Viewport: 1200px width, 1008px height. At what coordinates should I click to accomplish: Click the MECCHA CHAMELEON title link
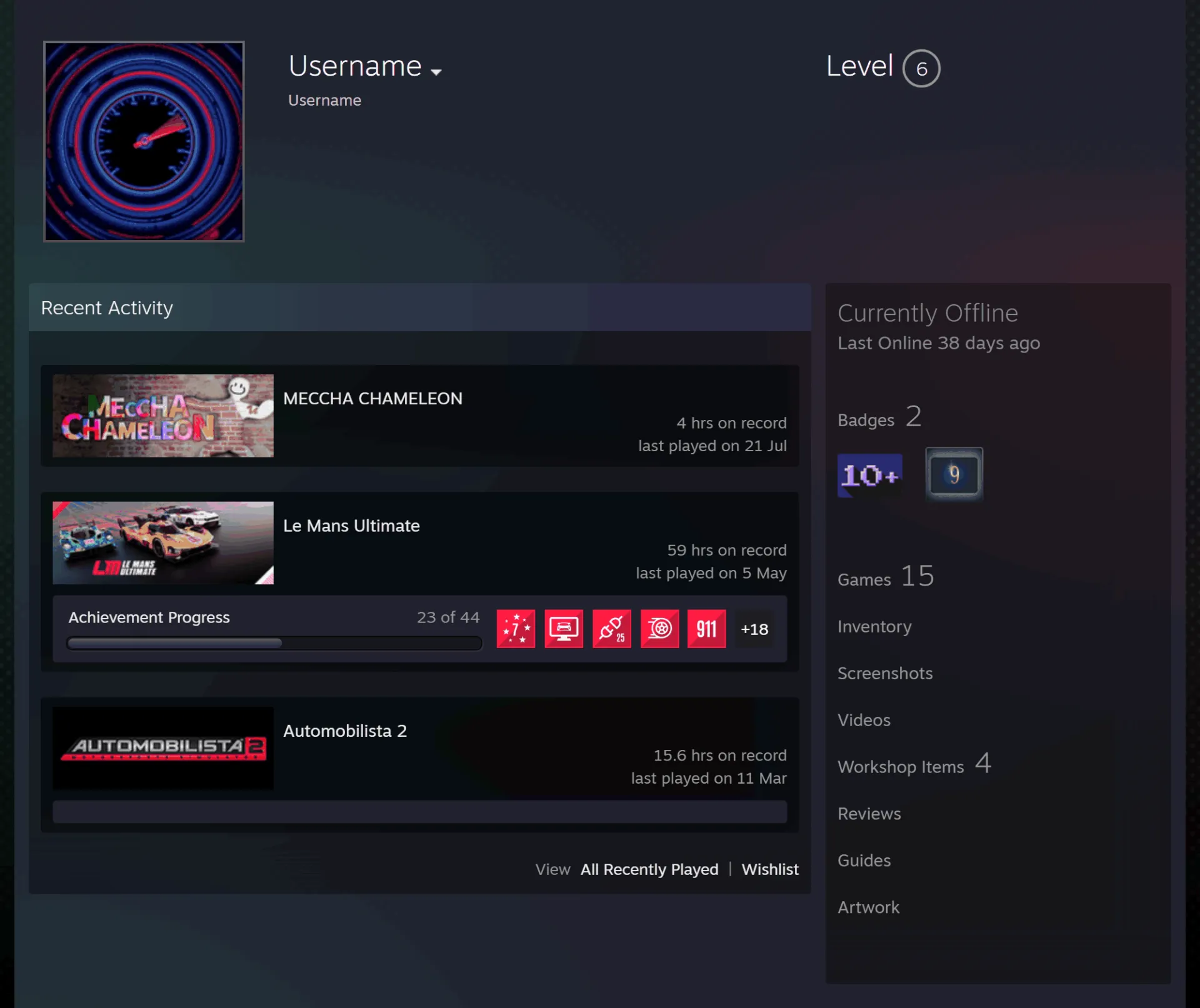coord(372,399)
